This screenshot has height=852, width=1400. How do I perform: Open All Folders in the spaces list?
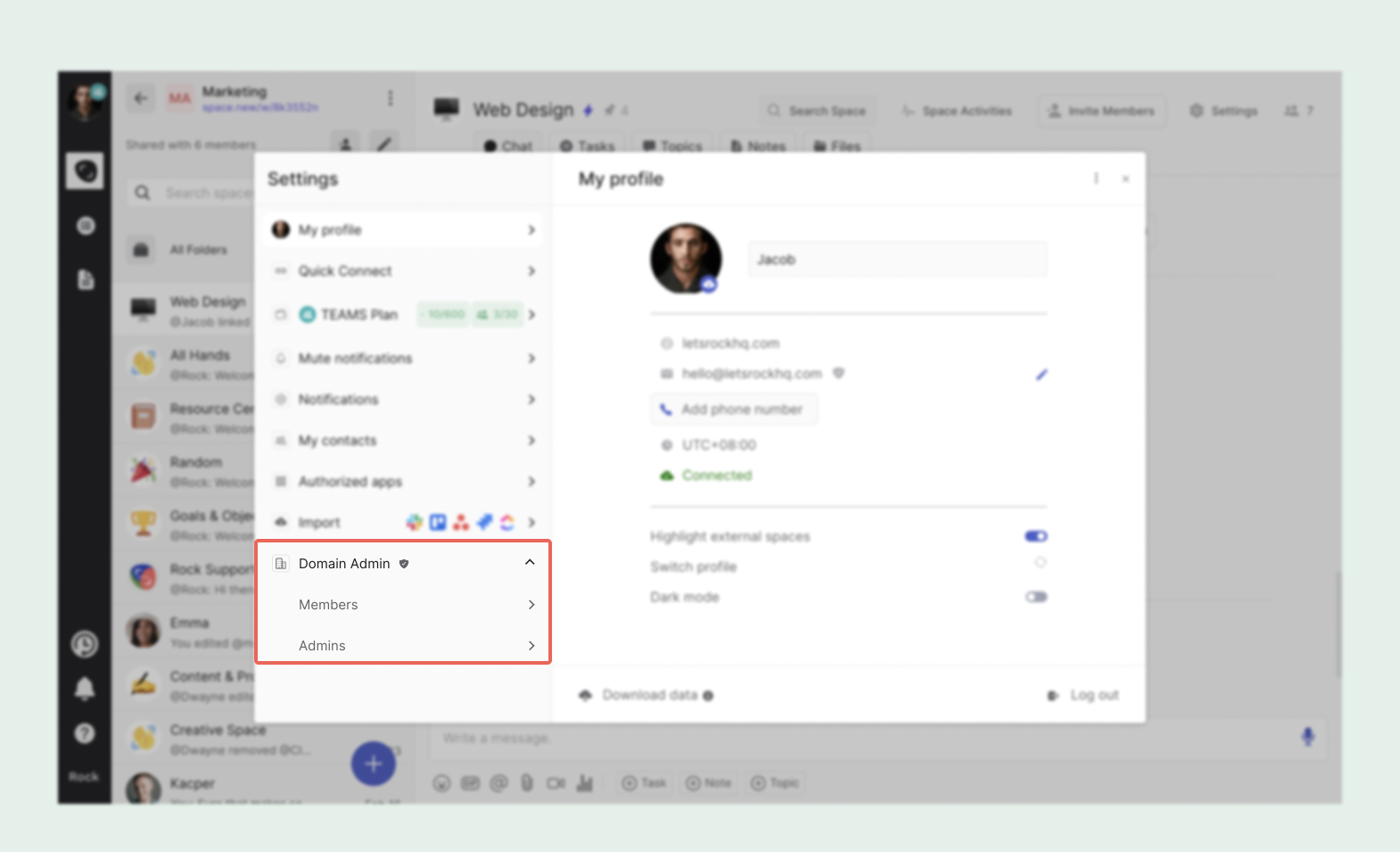[x=184, y=250]
